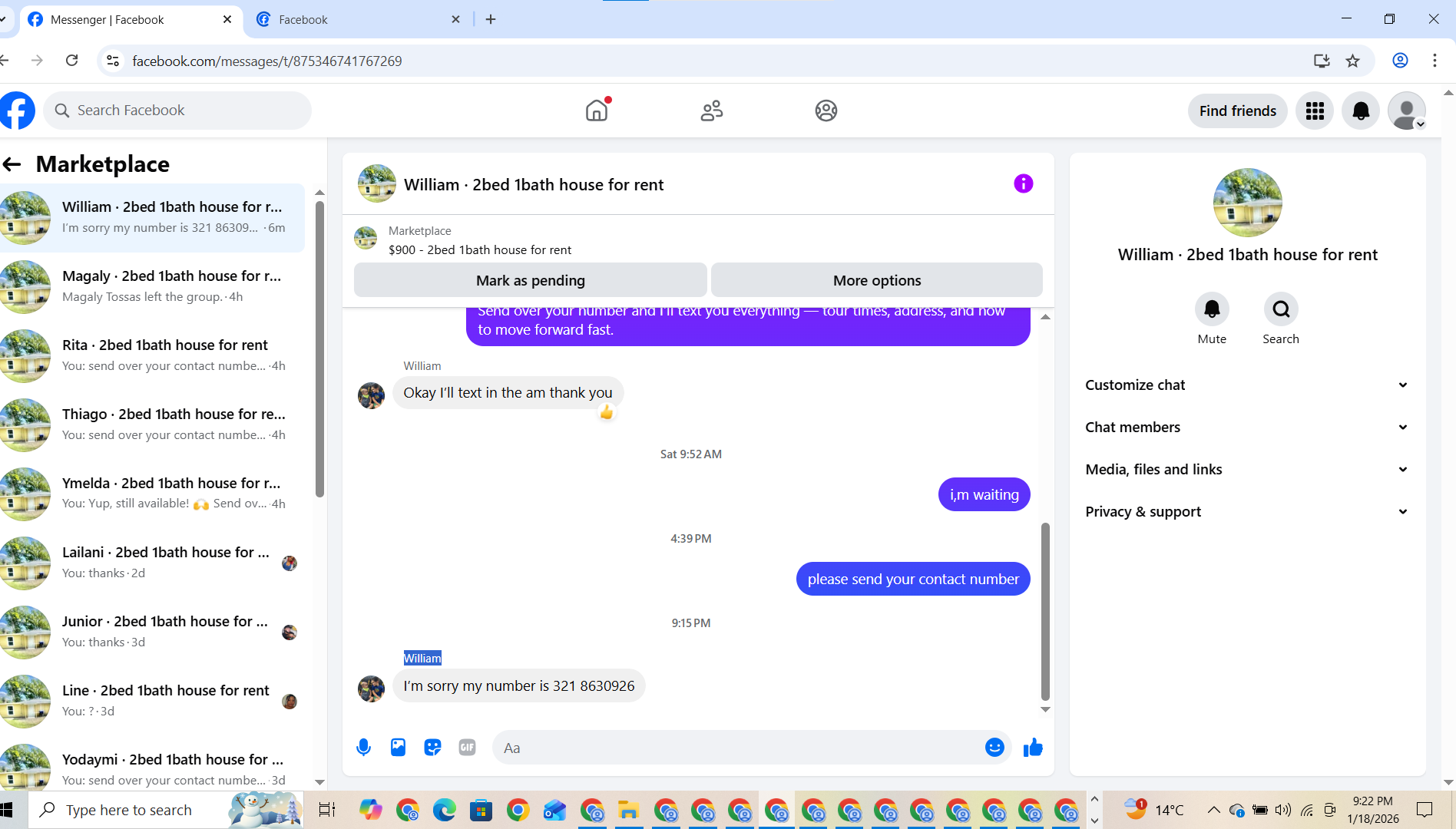
Task: Send a thumbs-up like
Action: (1033, 747)
